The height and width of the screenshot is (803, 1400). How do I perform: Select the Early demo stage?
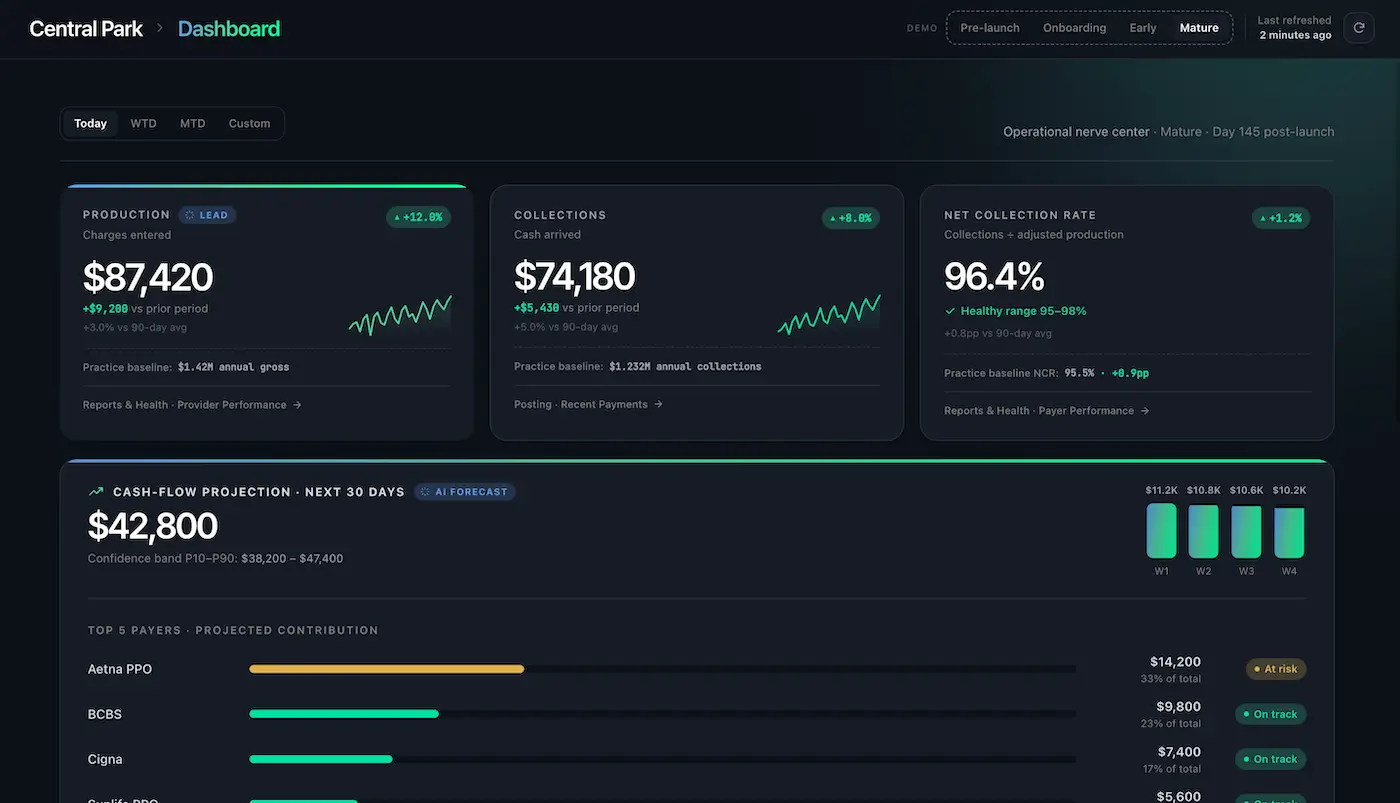(x=1143, y=28)
